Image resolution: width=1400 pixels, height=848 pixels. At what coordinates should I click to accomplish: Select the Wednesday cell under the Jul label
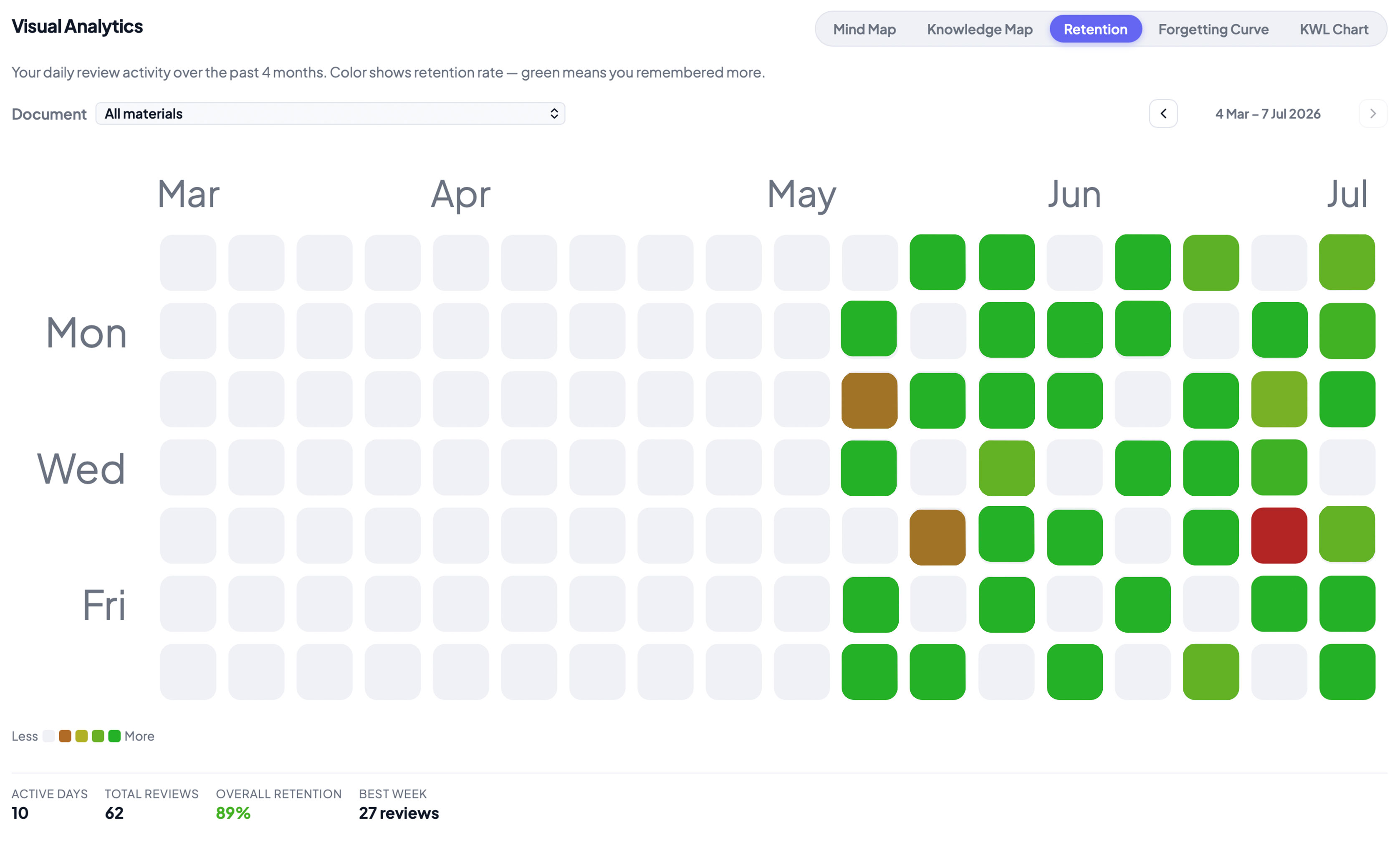coord(1347,467)
